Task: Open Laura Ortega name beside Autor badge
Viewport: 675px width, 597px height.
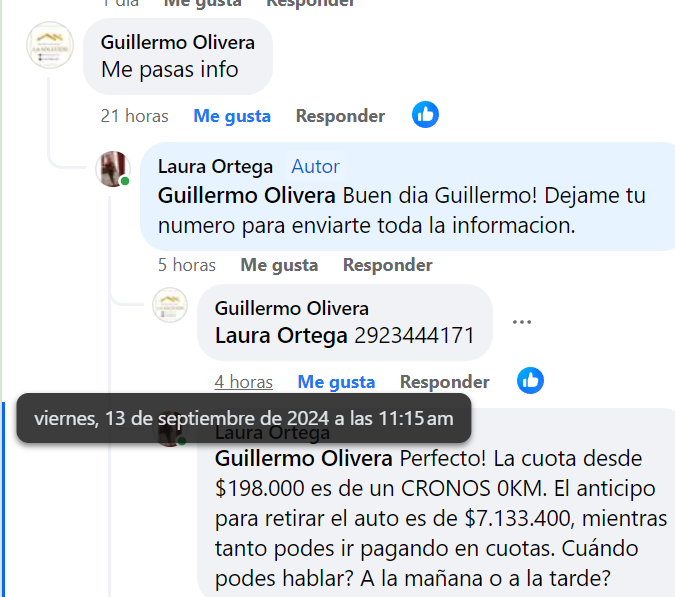Action: [215, 167]
